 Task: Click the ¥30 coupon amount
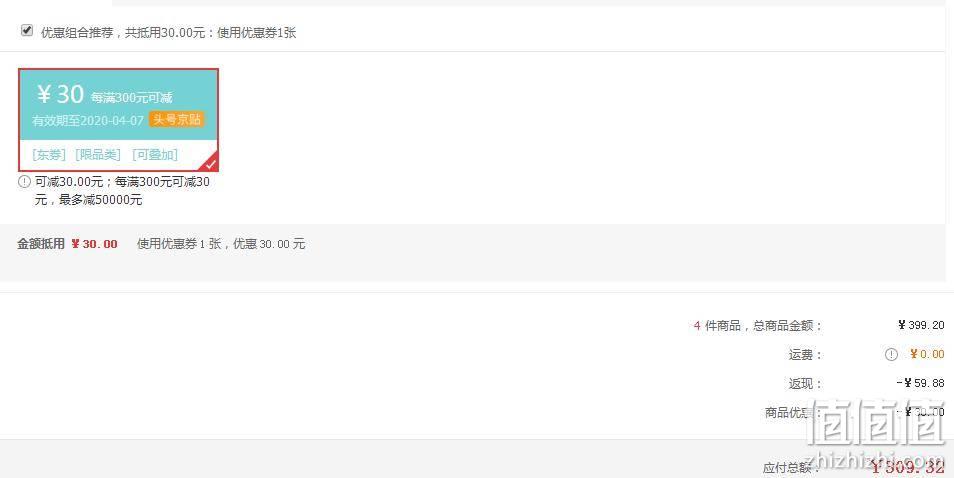60,94
